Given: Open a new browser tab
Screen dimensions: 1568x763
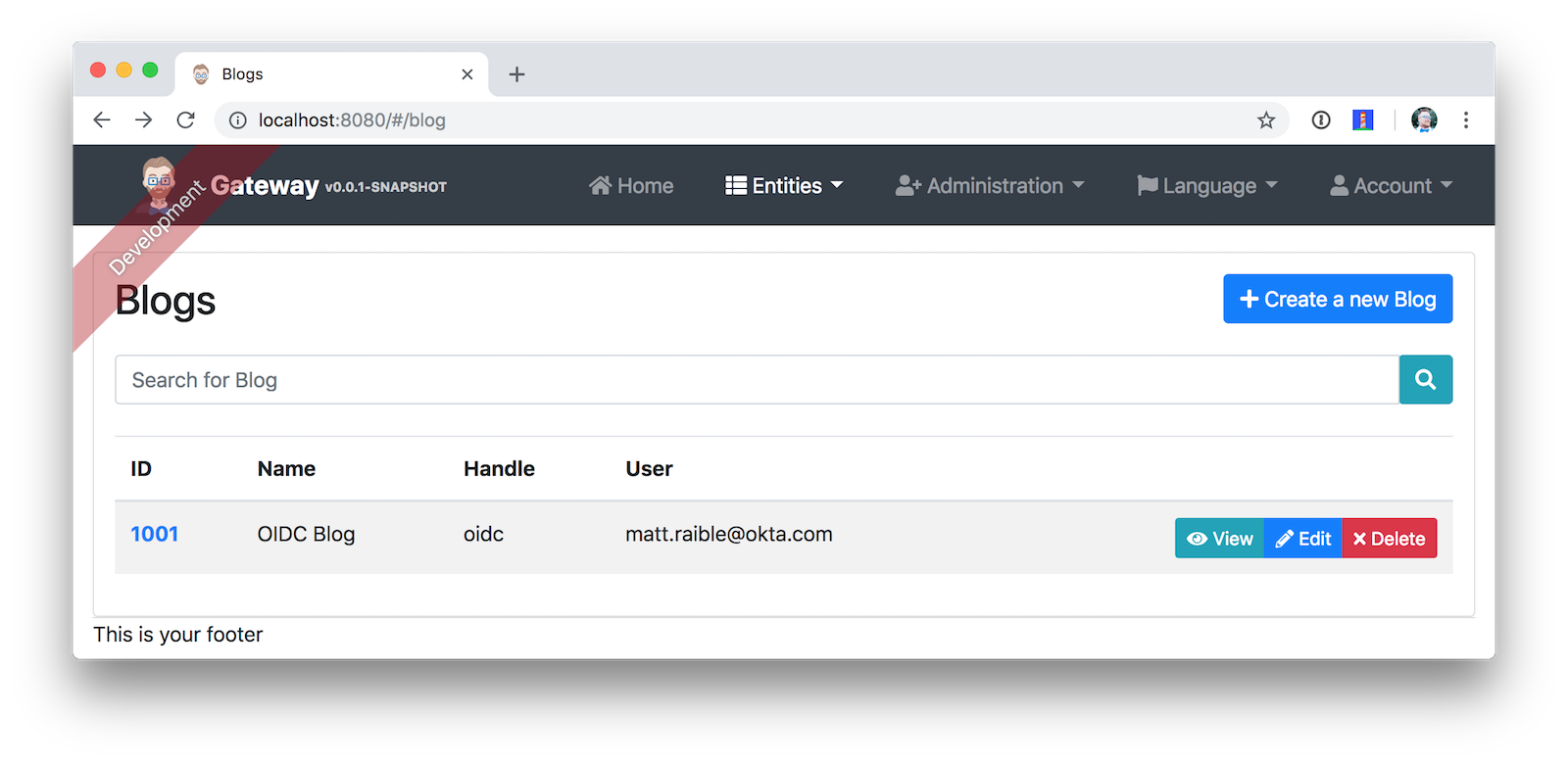Looking at the screenshot, I should 516,74.
